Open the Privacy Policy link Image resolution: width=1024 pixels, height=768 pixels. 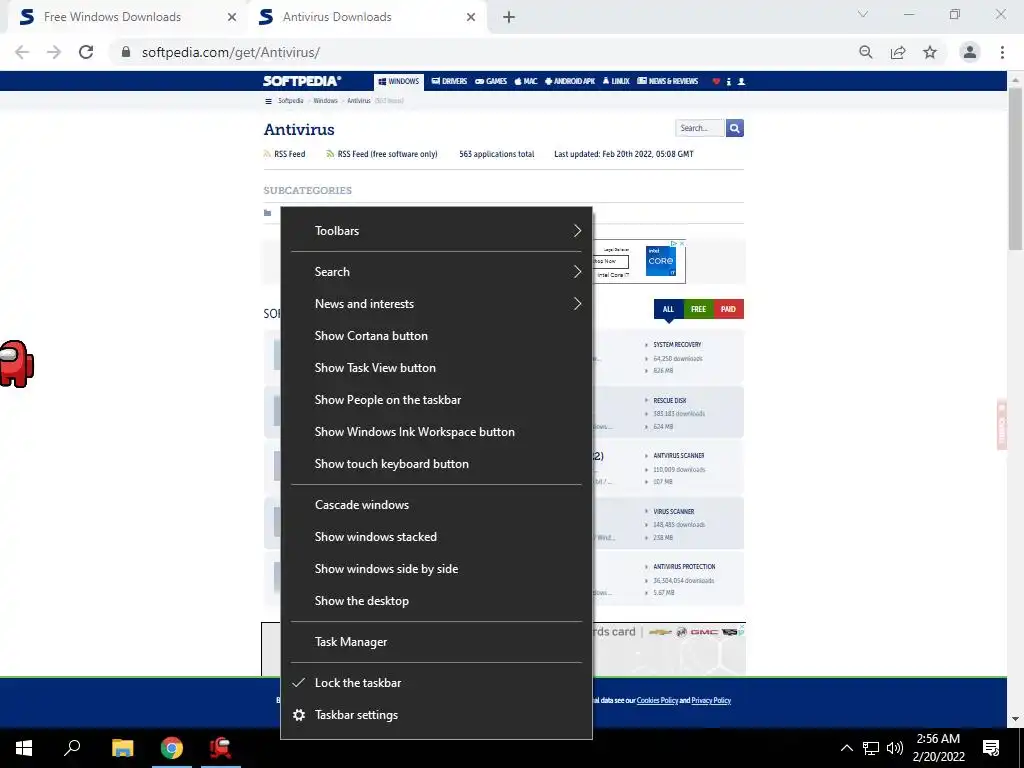(711, 700)
